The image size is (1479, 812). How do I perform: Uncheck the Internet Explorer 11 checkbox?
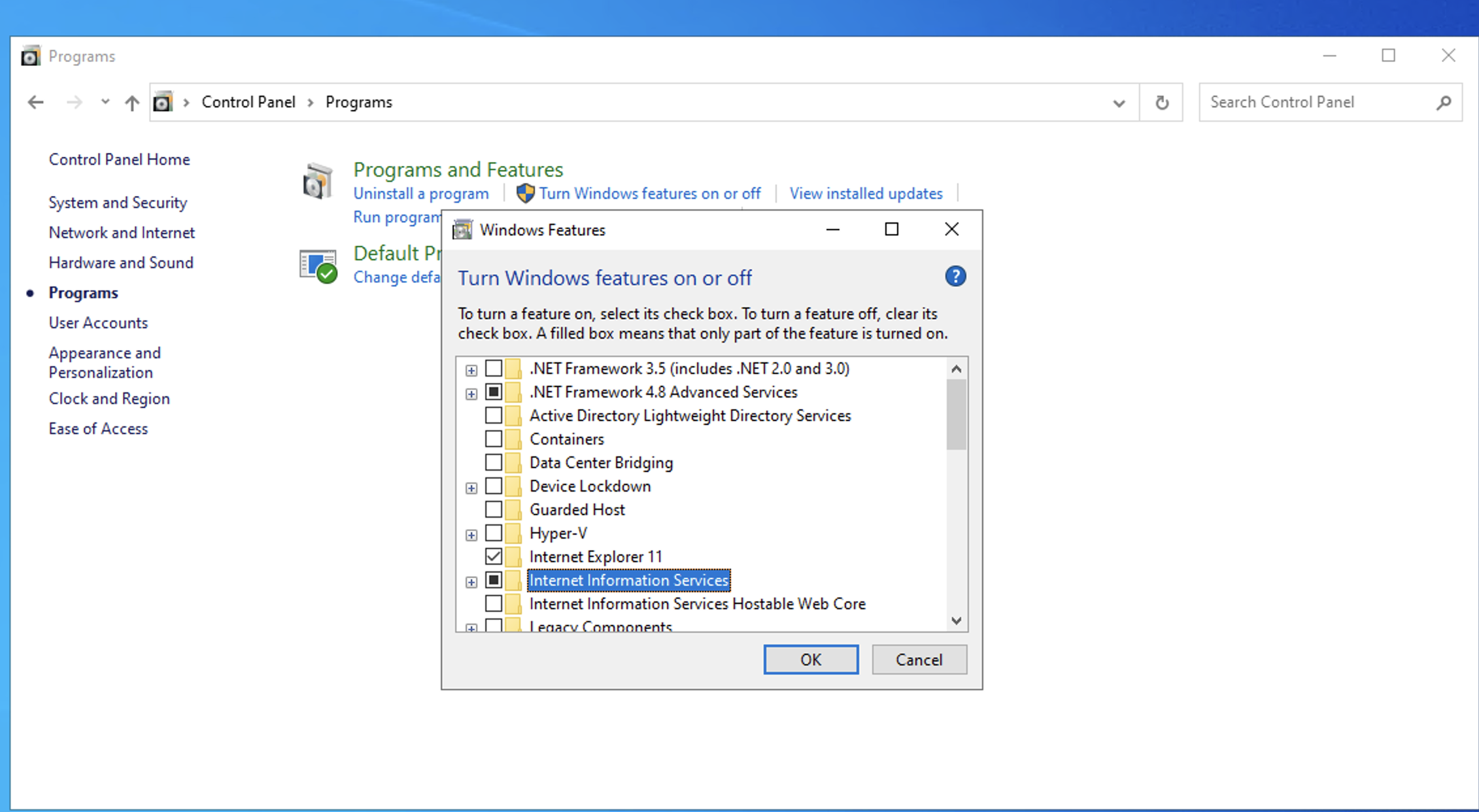(494, 556)
